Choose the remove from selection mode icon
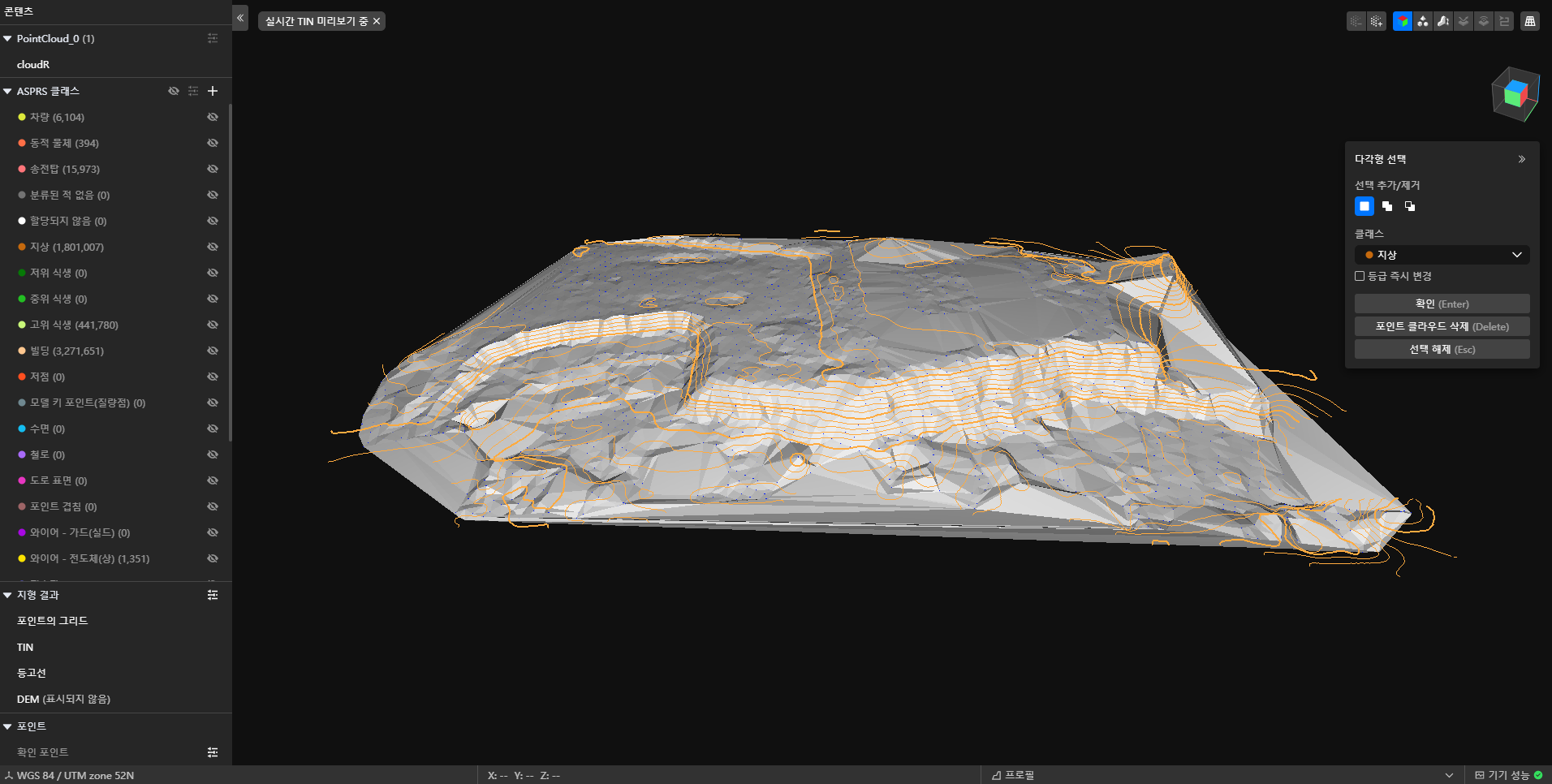This screenshot has width=1552, height=784. (x=1410, y=206)
